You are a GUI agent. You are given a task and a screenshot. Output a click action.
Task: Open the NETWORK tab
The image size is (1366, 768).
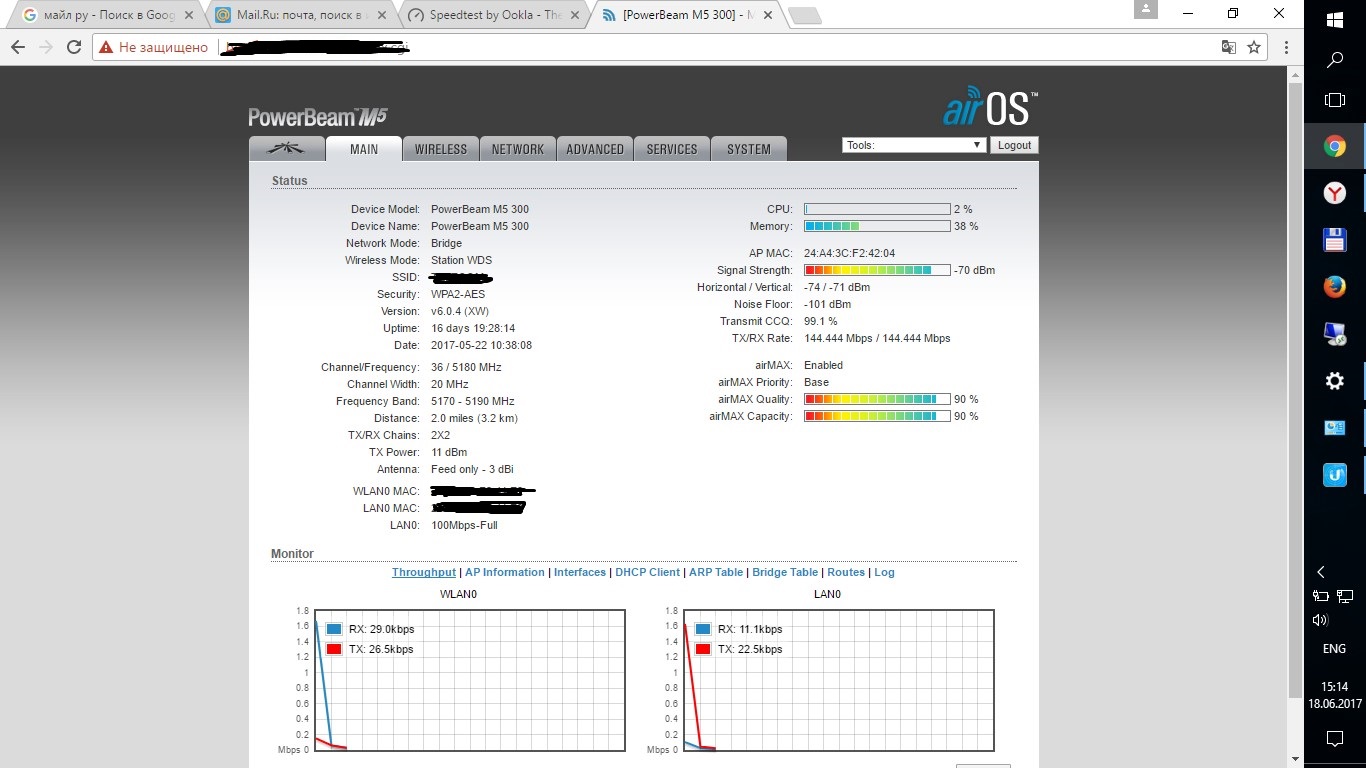tap(518, 149)
